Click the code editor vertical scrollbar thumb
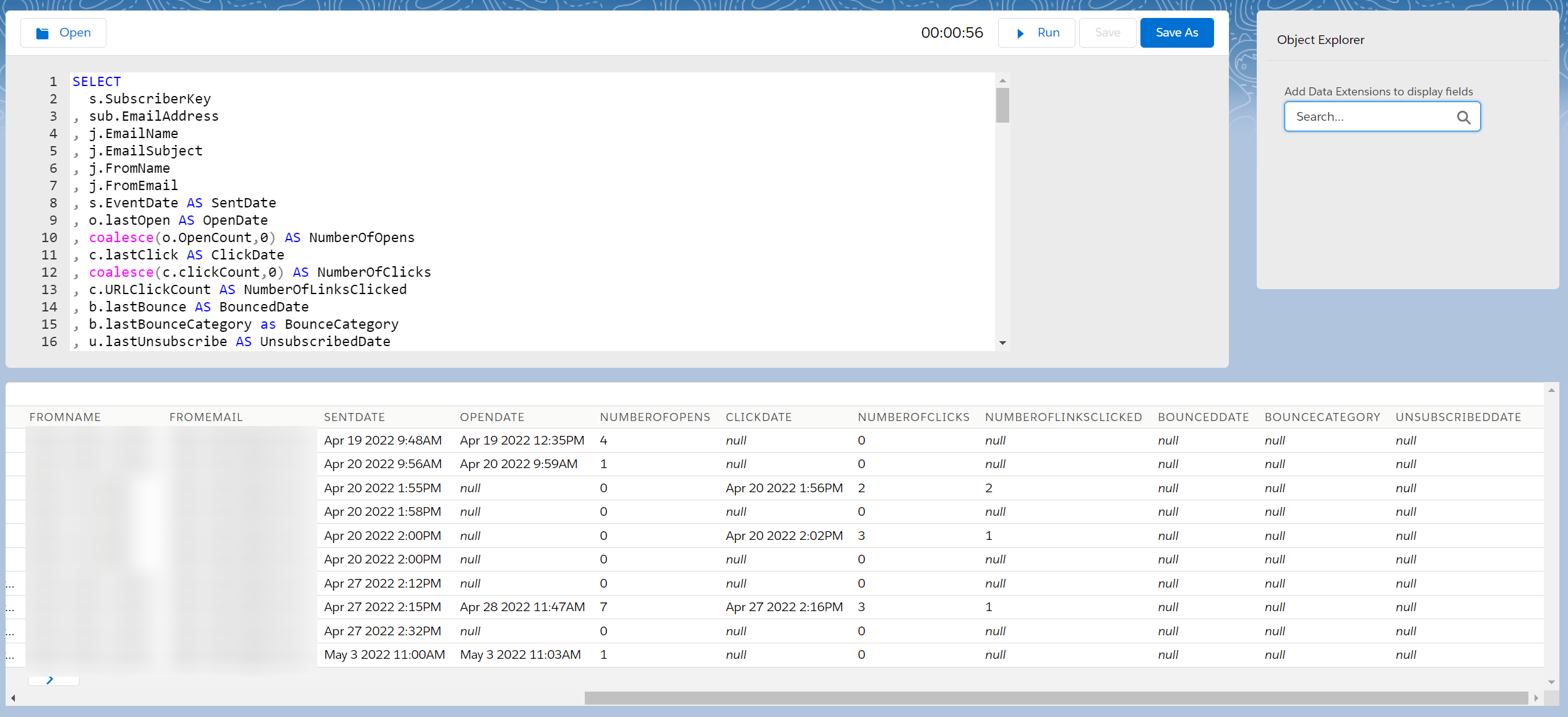Image resolution: width=1568 pixels, height=717 pixels. click(x=1002, y=105)
